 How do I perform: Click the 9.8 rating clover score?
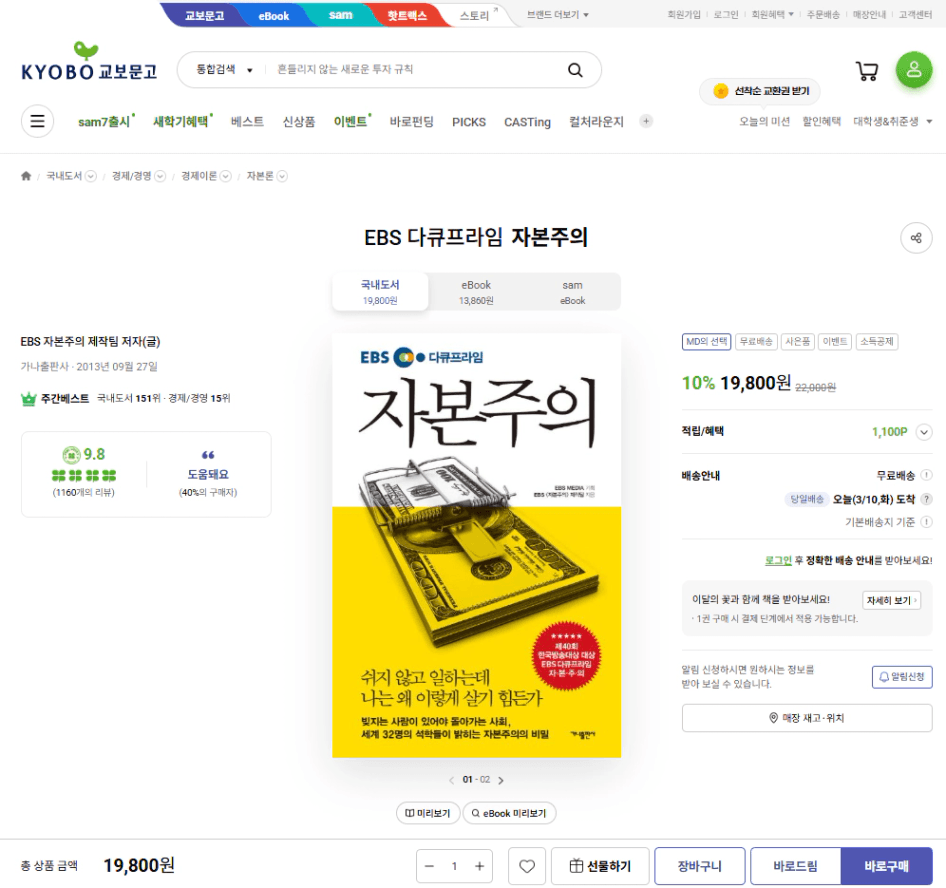coord(83,454)
